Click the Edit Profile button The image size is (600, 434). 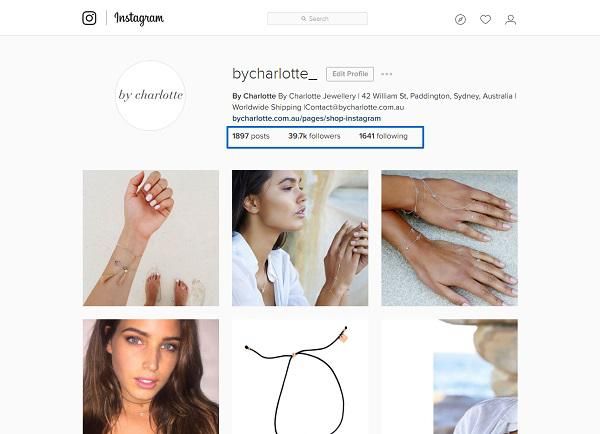tap(350, 74)
